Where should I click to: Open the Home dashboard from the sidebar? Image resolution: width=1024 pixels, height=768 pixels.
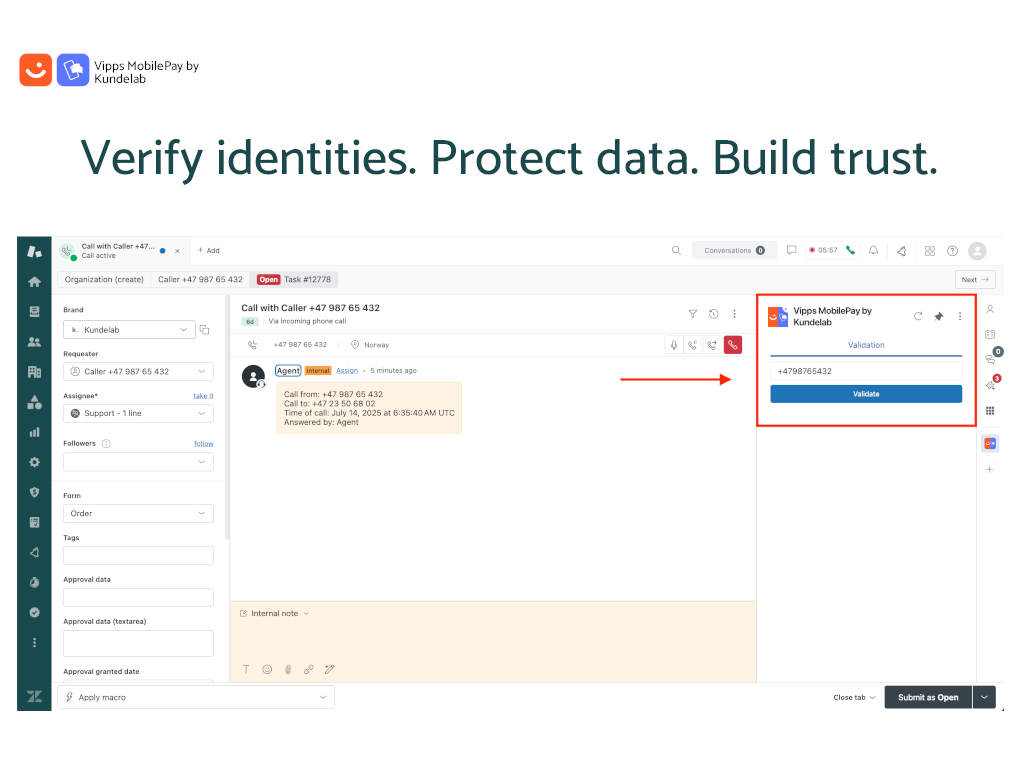coord(34,281)
